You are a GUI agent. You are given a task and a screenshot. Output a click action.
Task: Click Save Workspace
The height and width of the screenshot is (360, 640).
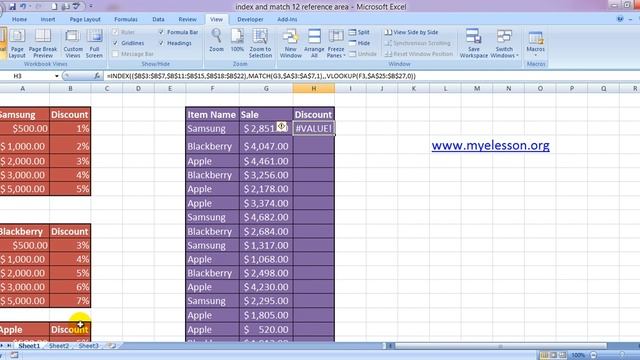tap(473, 43)
